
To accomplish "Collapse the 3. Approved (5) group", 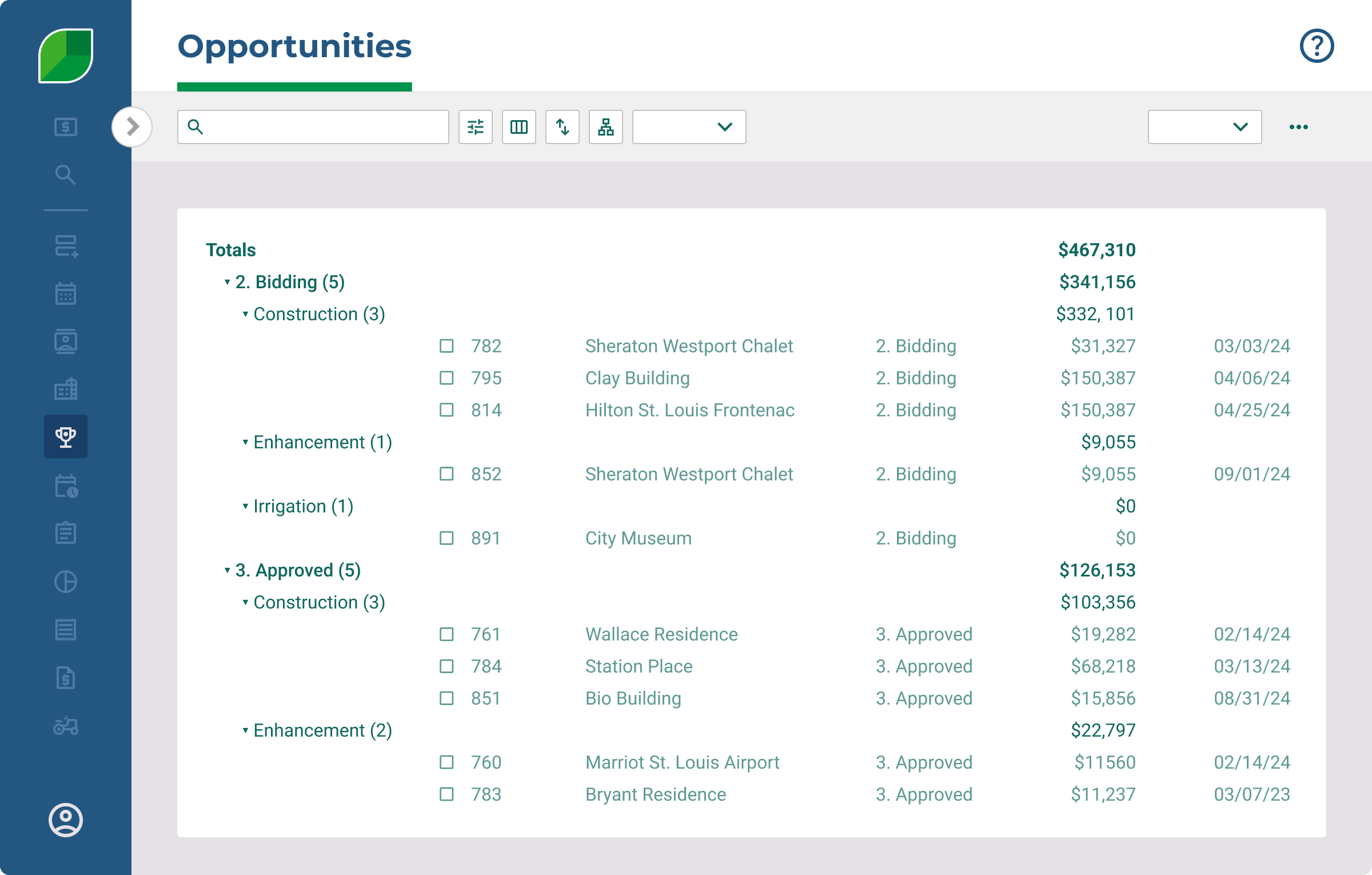I will coord(227,570).
